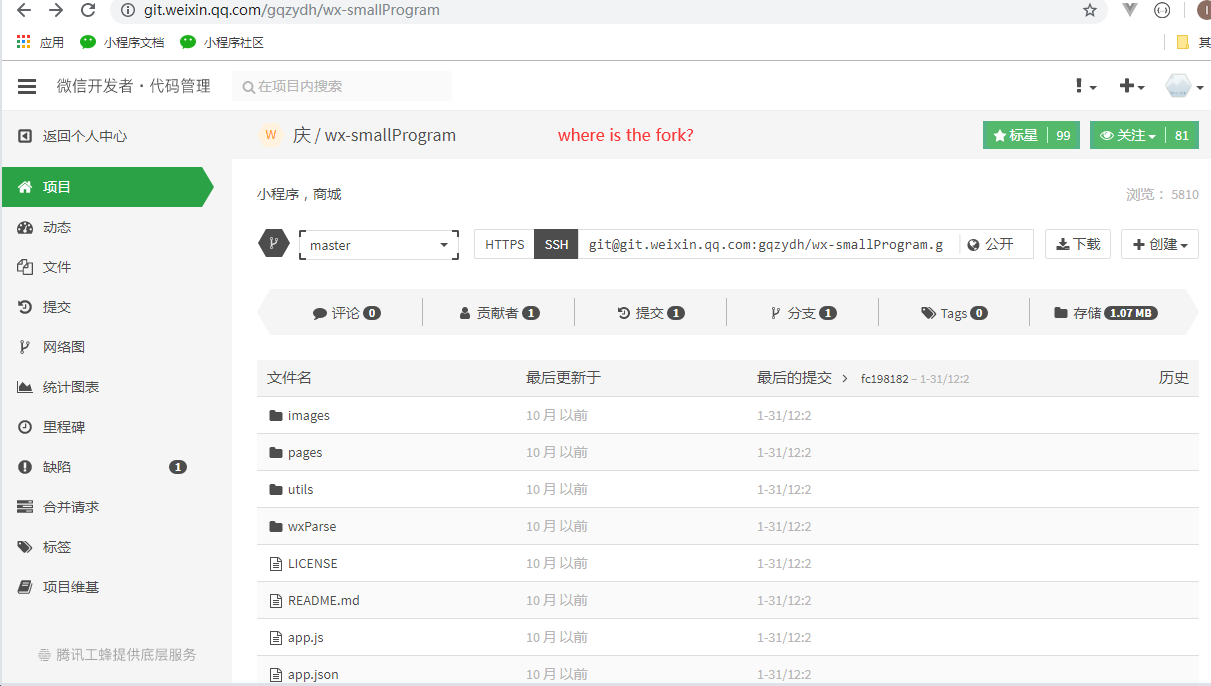Open the app.json file
Image resolution: width=1211 pixels, height=686 pixels.
(x=313, y=675)
